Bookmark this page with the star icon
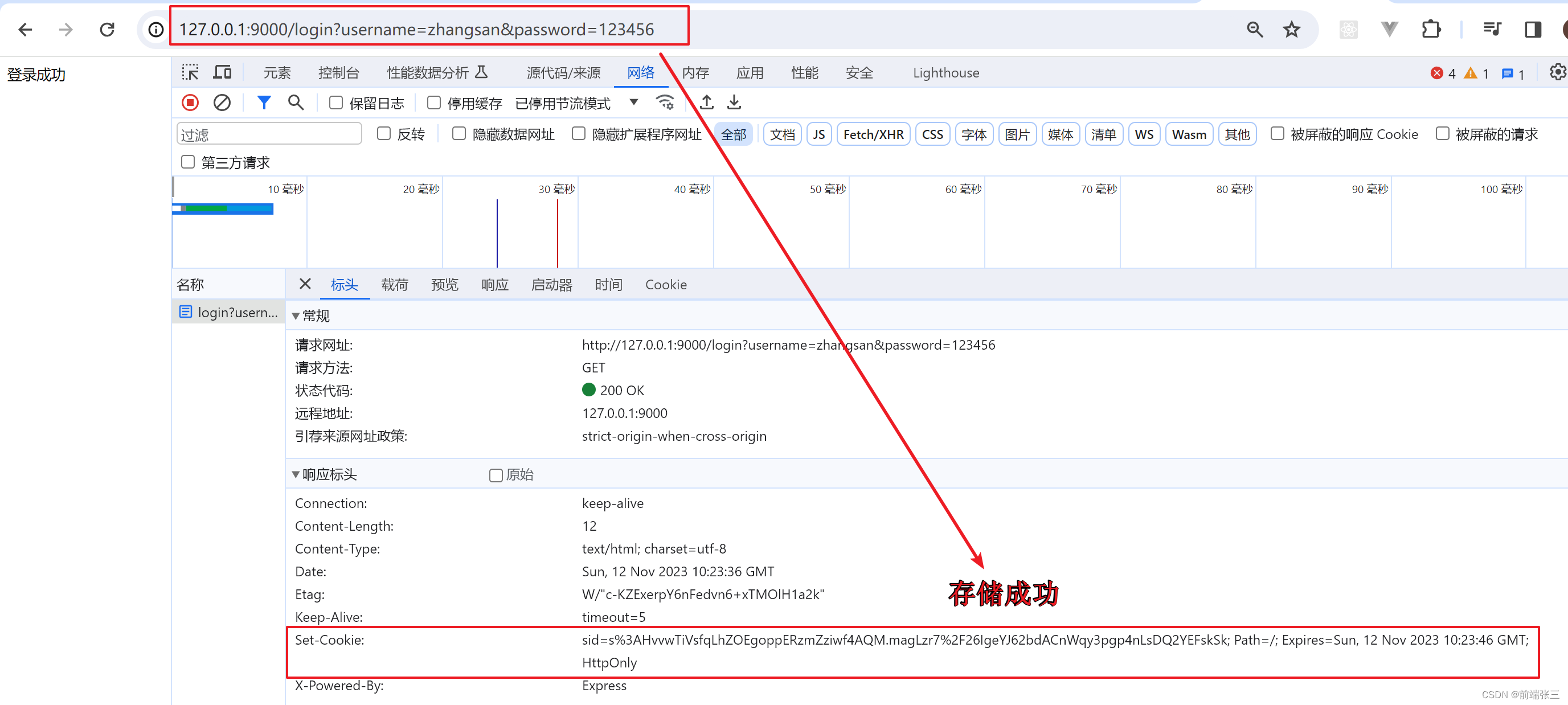Viewport: 1568px width, 705px height. pyautogui.click(x=1291, y=29)
